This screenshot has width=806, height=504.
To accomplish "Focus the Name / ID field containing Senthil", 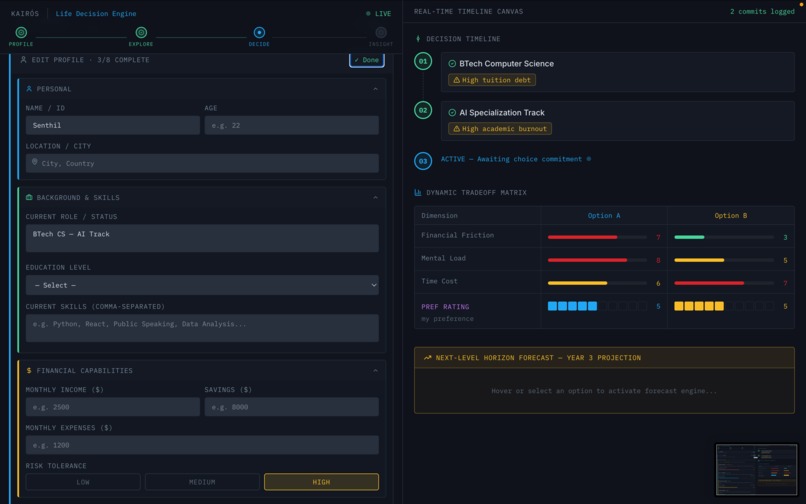I will pyautogui.click(x=113, y=125).
